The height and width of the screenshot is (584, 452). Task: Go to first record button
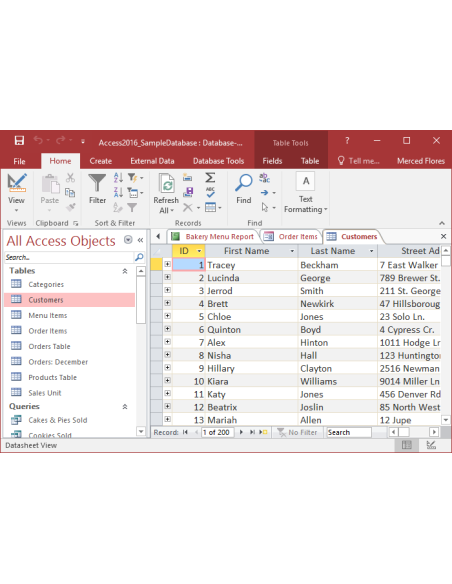[185, 432]
